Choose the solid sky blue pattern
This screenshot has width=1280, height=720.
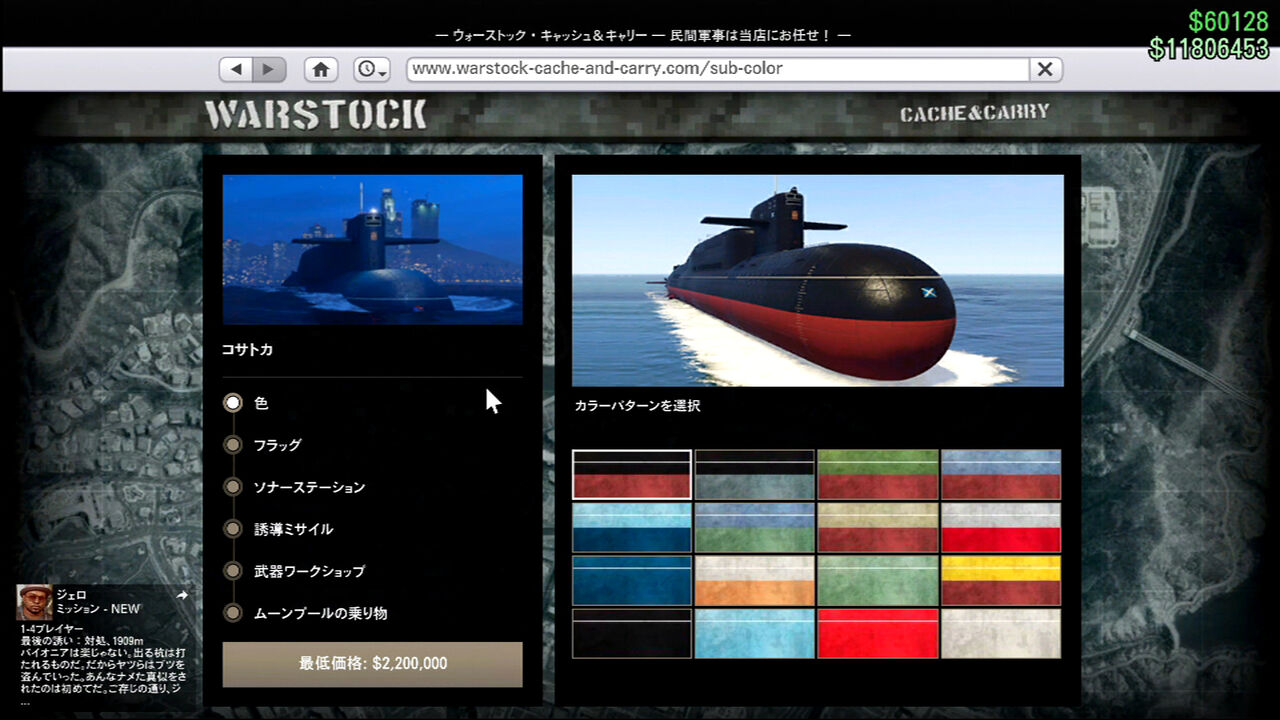pos(755,633)
